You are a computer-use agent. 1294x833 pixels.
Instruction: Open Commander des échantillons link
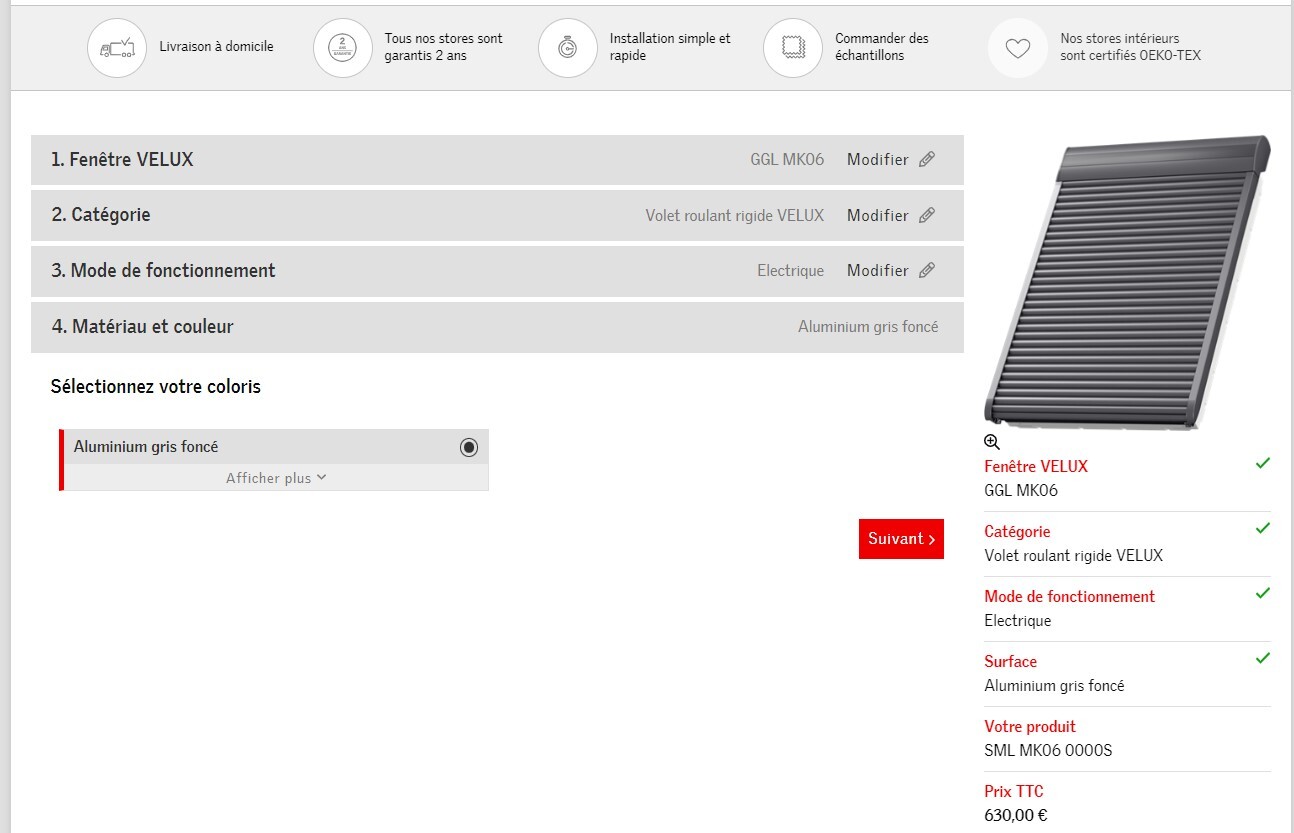[882, 47]
